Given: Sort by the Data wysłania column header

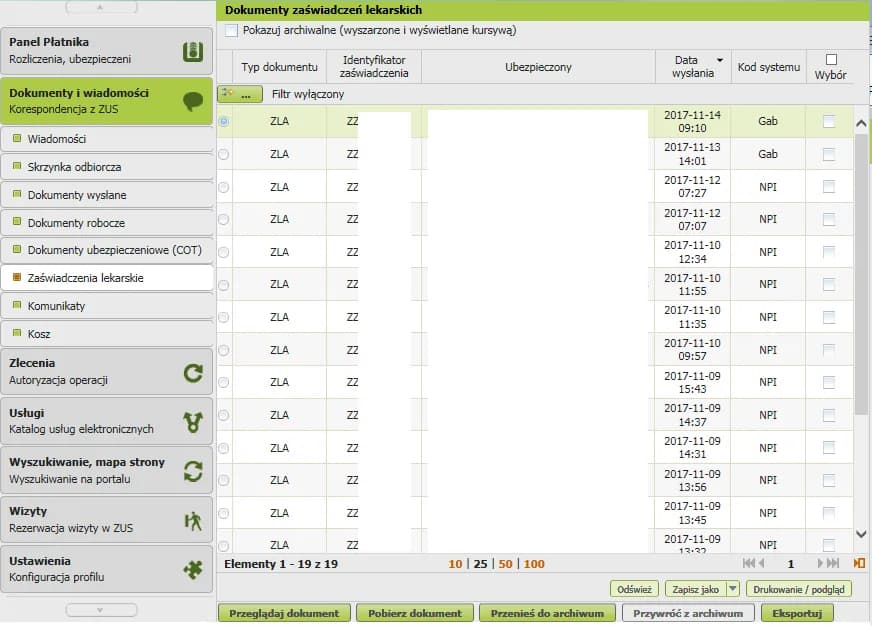Looking at the screenshot, I should coord(692,67).
